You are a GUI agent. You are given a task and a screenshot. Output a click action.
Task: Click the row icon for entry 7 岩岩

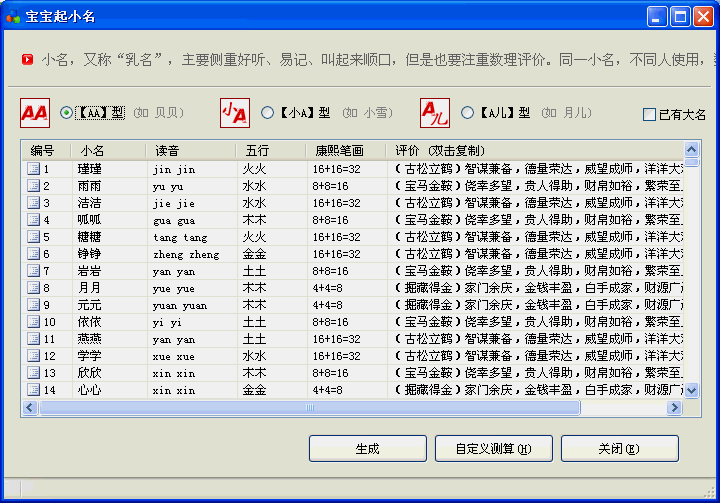(x=33, y=271)
